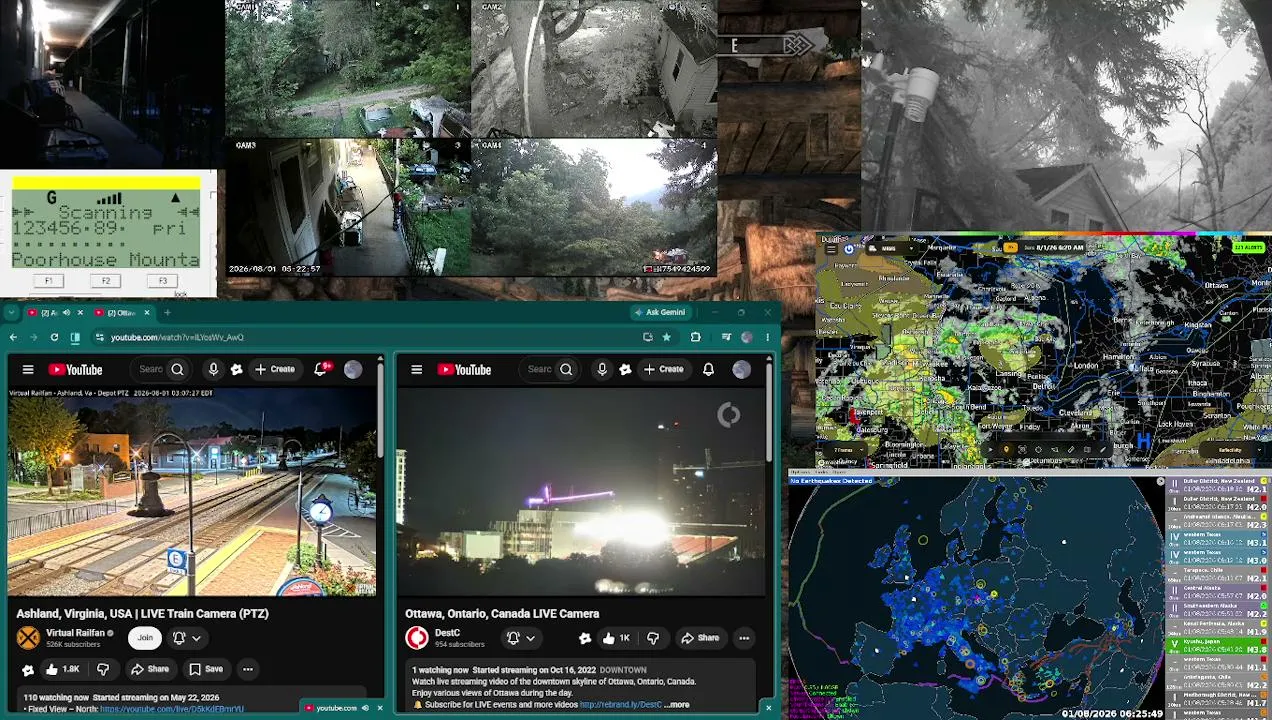The height and width of the screenshot is (720, 1272).
Task: Like the Ottawa video showing 1K
Action: (x=618, y=638)
